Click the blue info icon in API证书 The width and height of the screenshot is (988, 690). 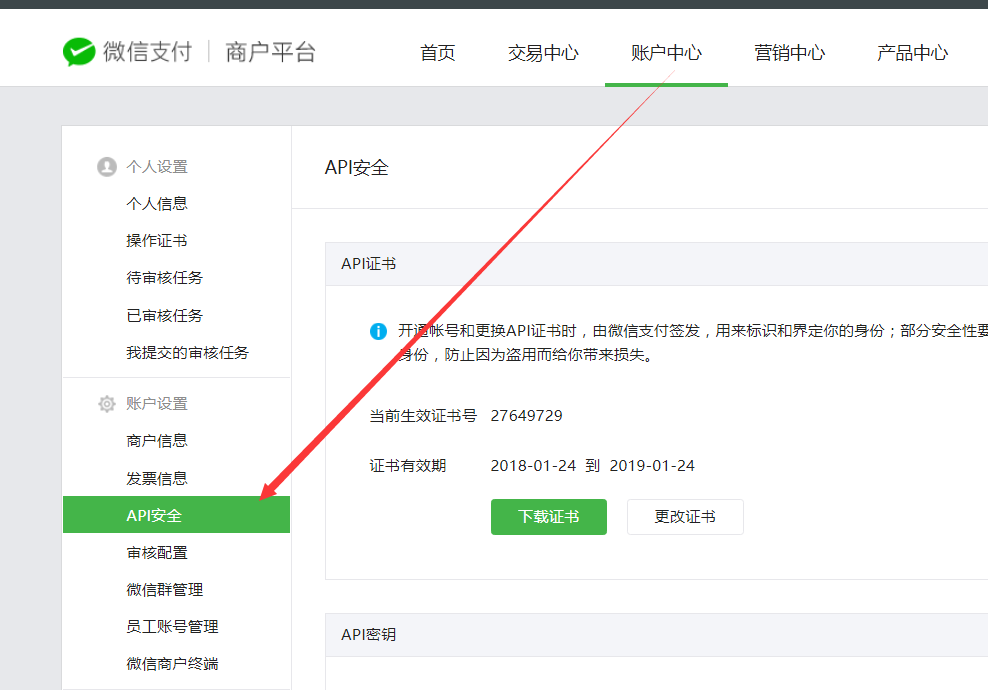pos(378,331)
